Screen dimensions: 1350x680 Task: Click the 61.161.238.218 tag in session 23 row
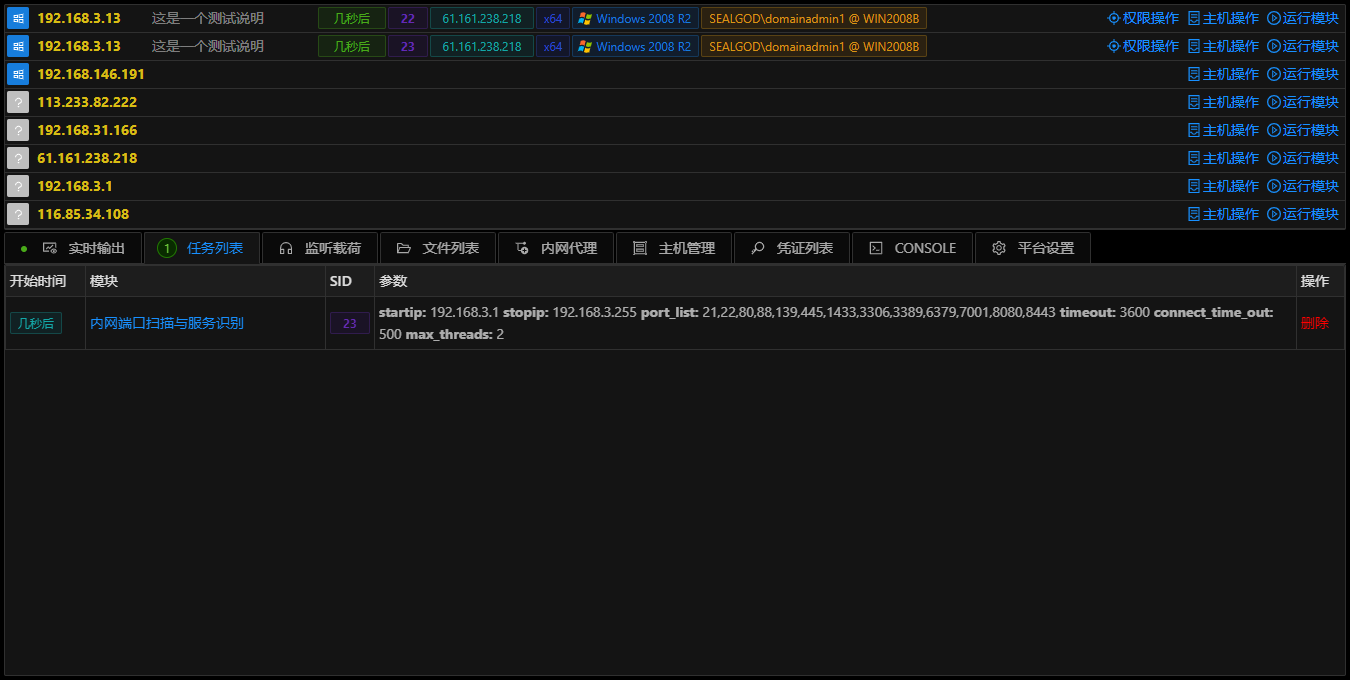click(482, 46)
